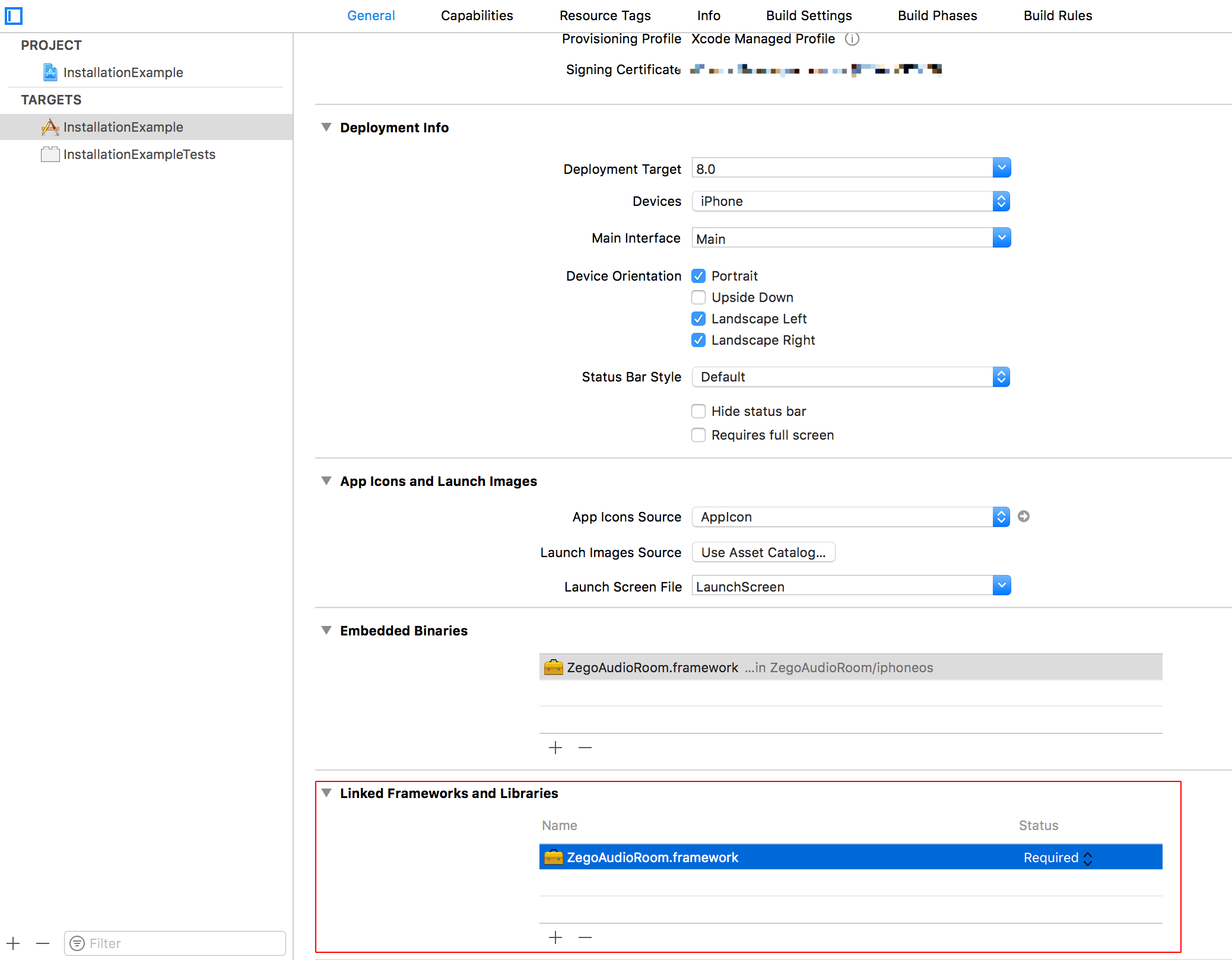Open App Icons Source popup
Viewport: 1232px width, 960px height.
point(851,517)
